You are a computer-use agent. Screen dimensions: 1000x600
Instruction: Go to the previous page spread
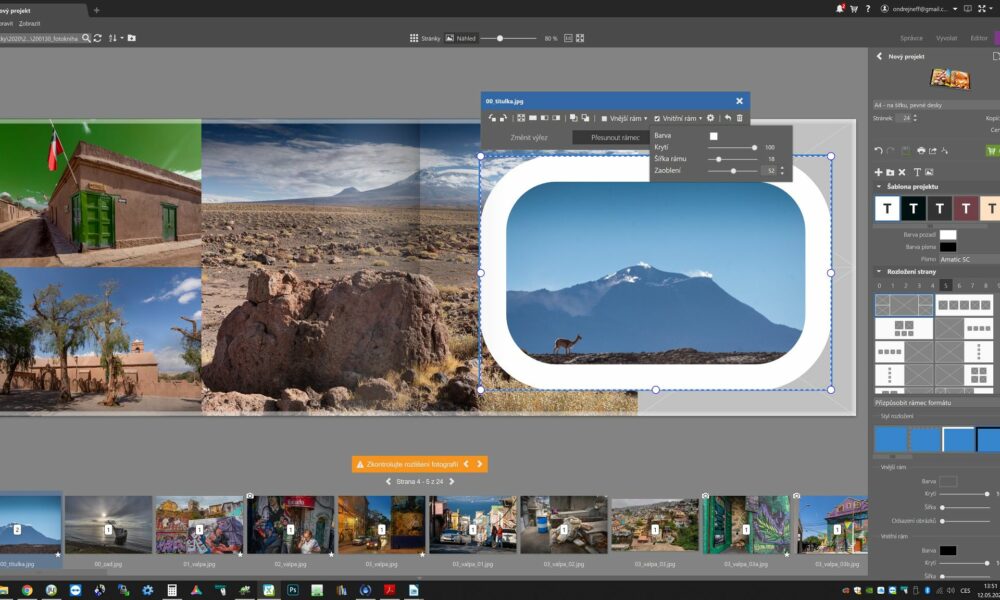(x=388, y=482)
